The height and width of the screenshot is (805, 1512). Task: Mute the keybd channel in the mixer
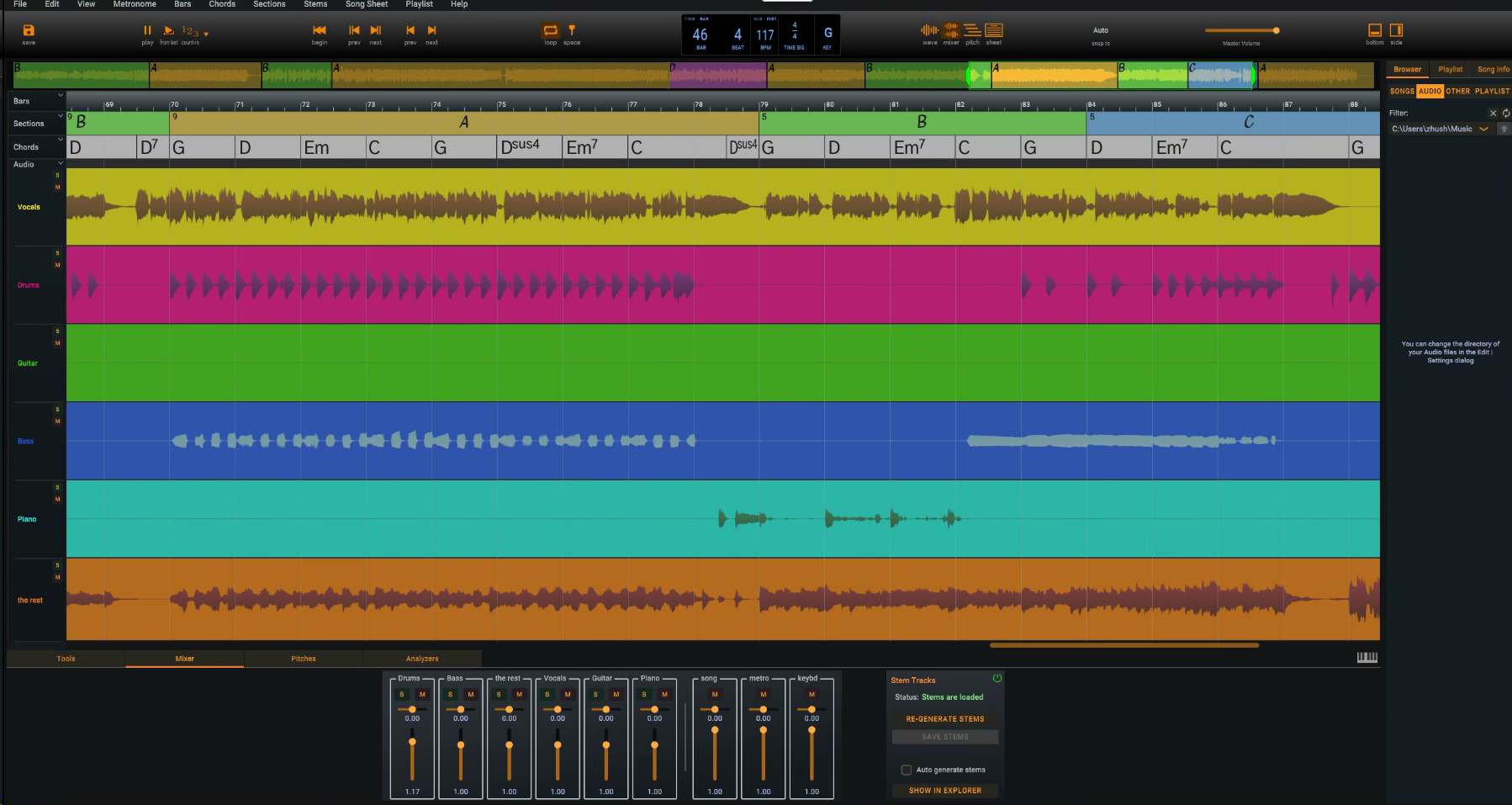(x=812, y=694)
